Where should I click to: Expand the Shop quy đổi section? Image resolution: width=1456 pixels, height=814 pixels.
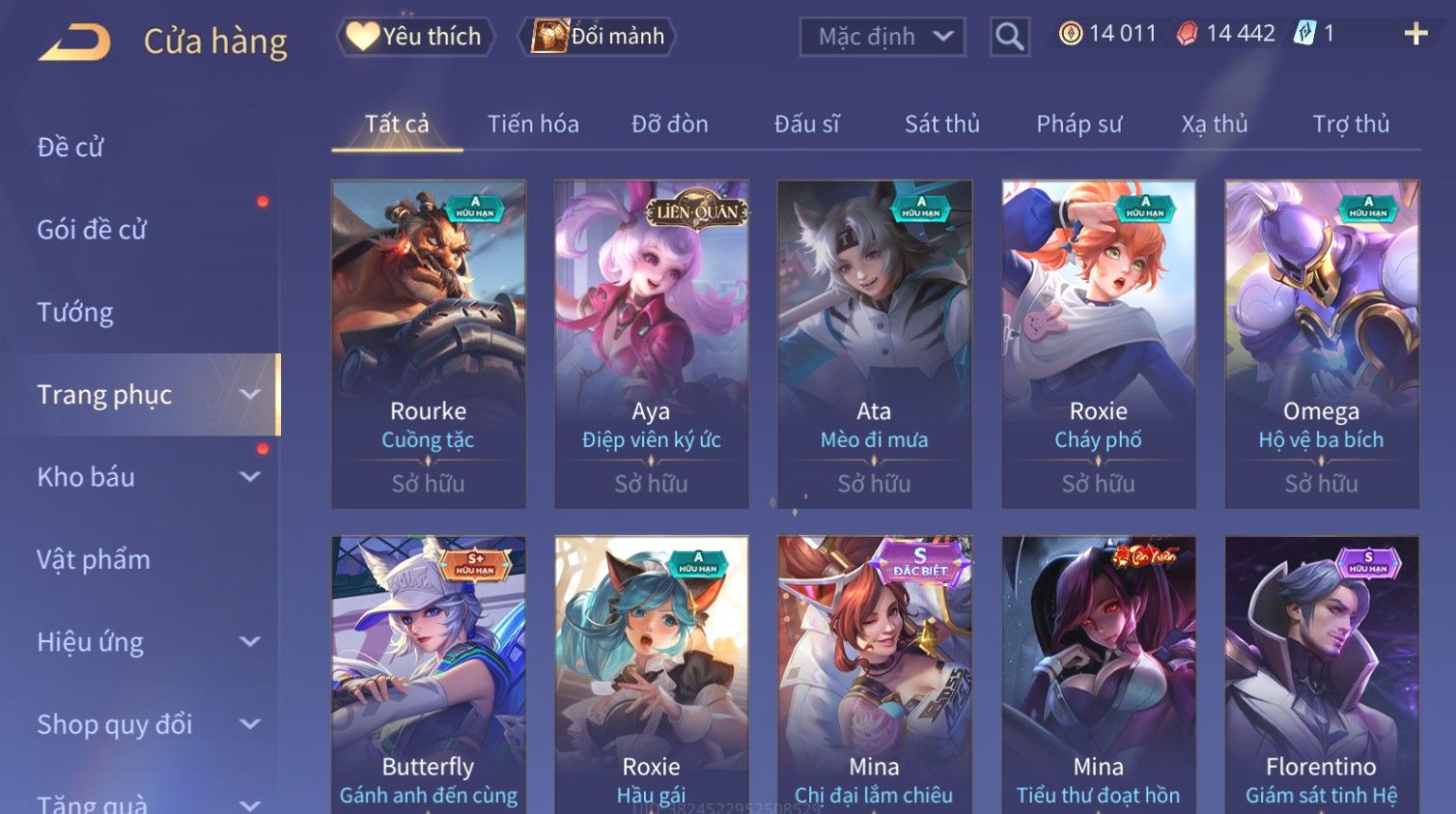tap(250, 723)
